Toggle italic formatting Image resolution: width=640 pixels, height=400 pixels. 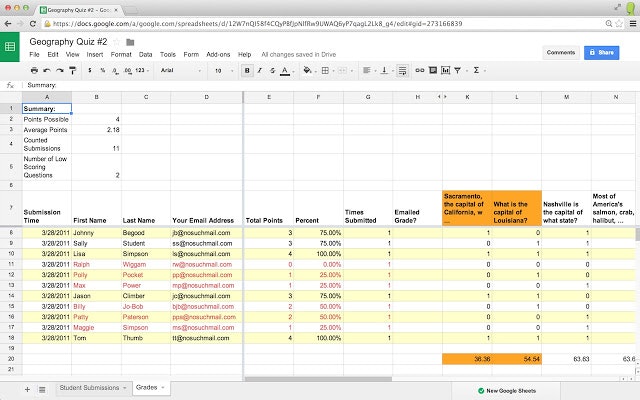point(259,71)
